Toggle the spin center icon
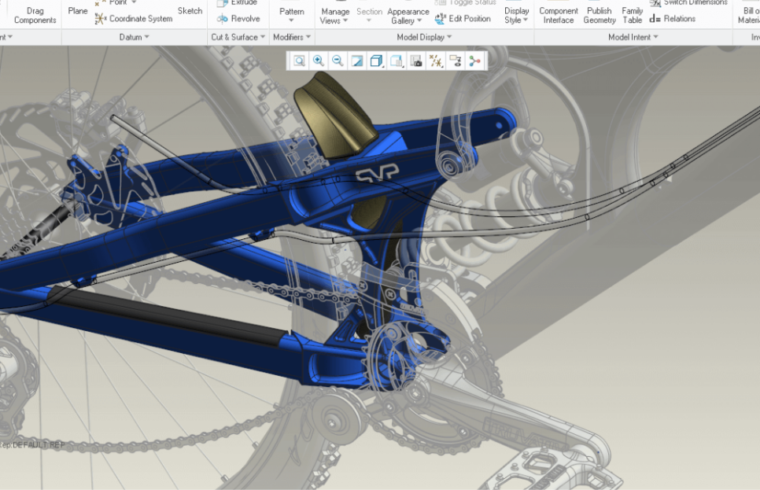Screen dimensions: 760x490 pyautogui.click(x=475, y=61)
